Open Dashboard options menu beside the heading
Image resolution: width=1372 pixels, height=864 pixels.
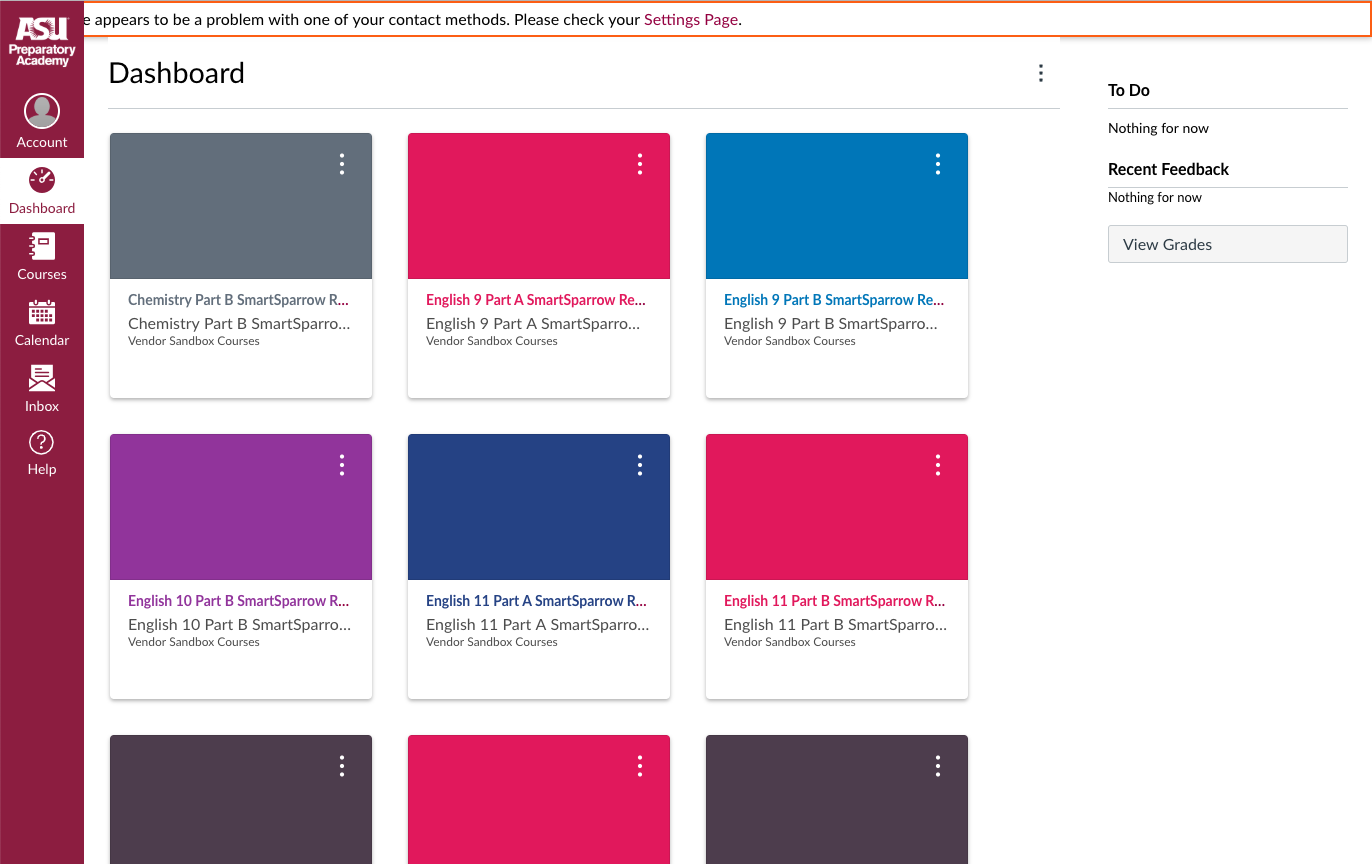coord(1041,73)
